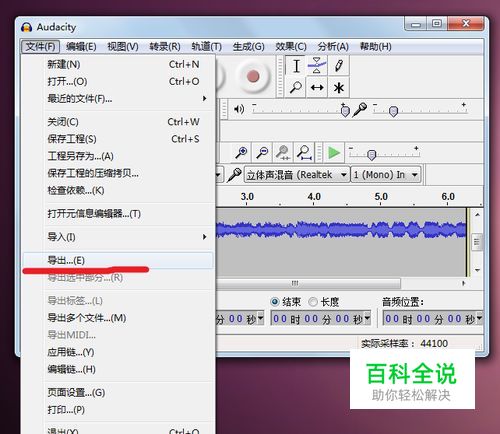Open the 1 (Mono) In channels dropdown
The image size is (500, 434).
tap(386, 174)
